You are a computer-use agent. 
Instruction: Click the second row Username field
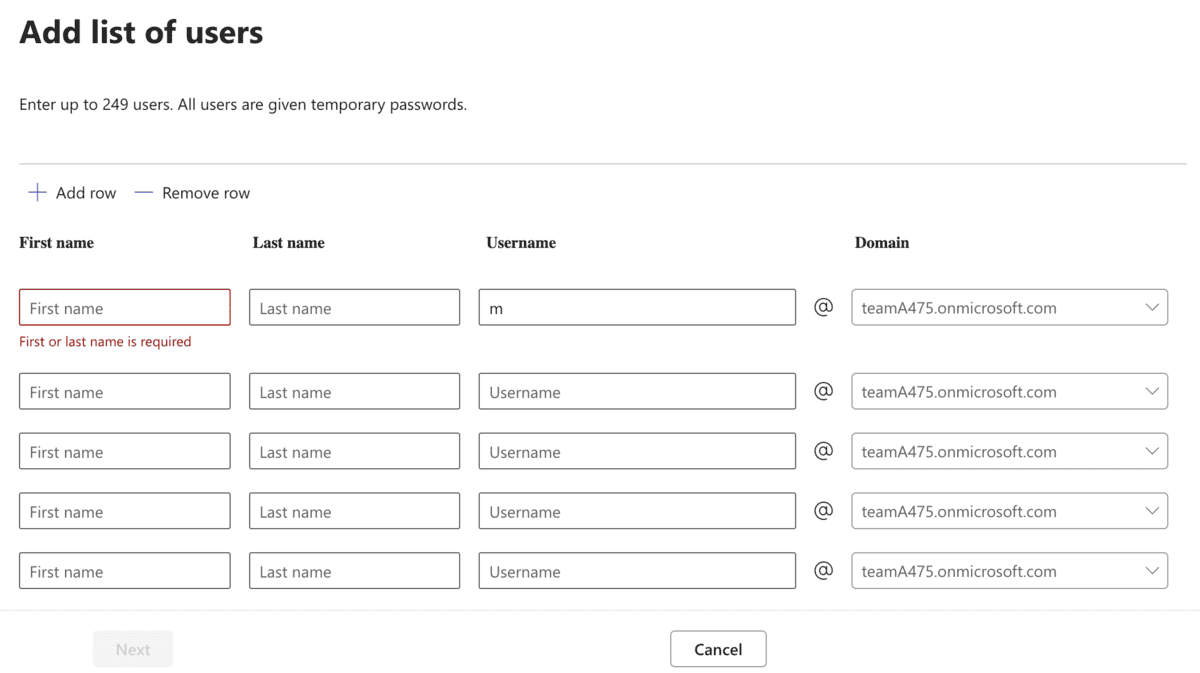(637, 391)
